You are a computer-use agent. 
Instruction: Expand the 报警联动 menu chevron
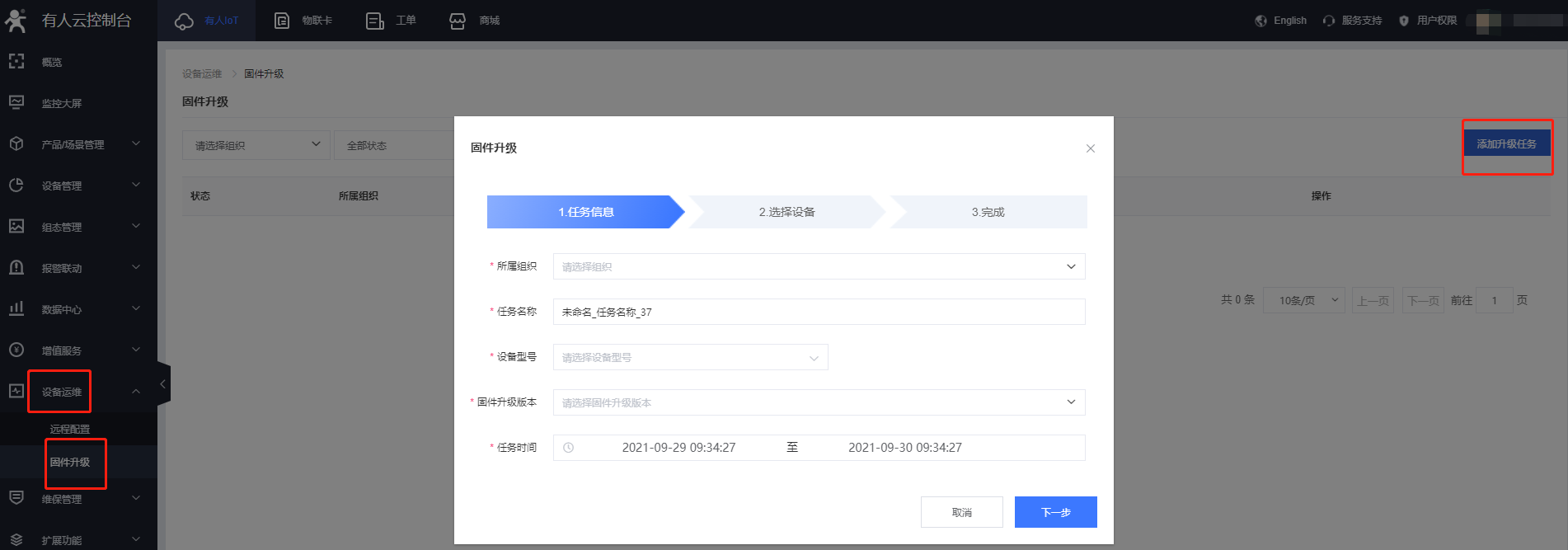click(136, 267)
